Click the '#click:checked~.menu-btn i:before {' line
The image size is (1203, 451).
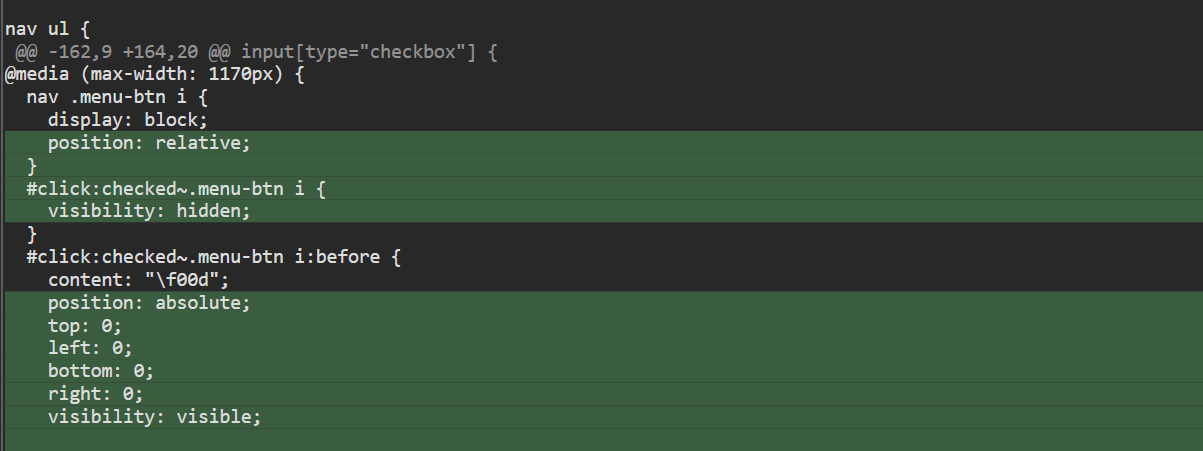point(213,257)
